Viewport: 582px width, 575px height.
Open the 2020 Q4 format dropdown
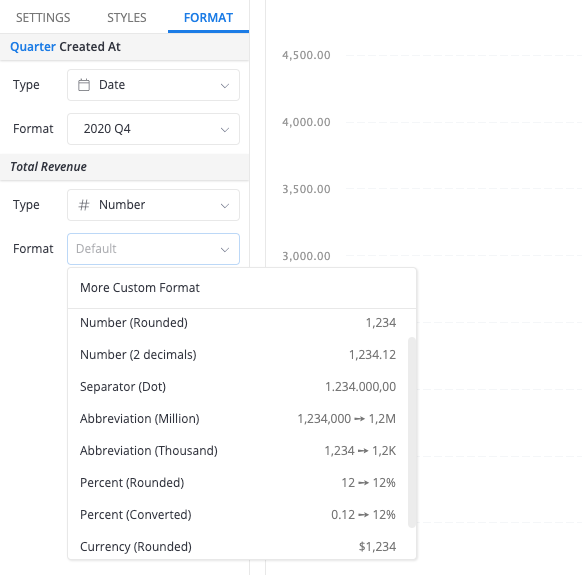(153, 129)
